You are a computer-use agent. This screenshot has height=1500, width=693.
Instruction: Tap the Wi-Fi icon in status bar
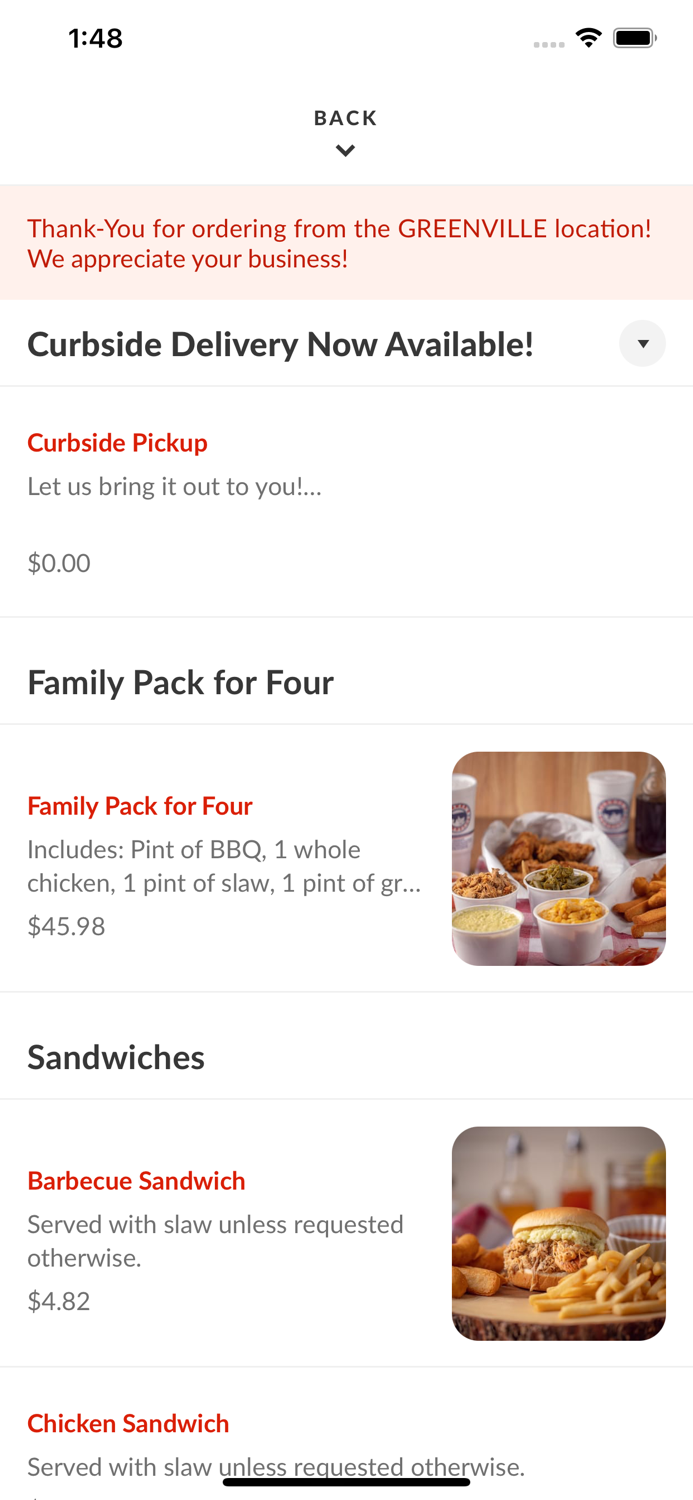click(588, 37)
